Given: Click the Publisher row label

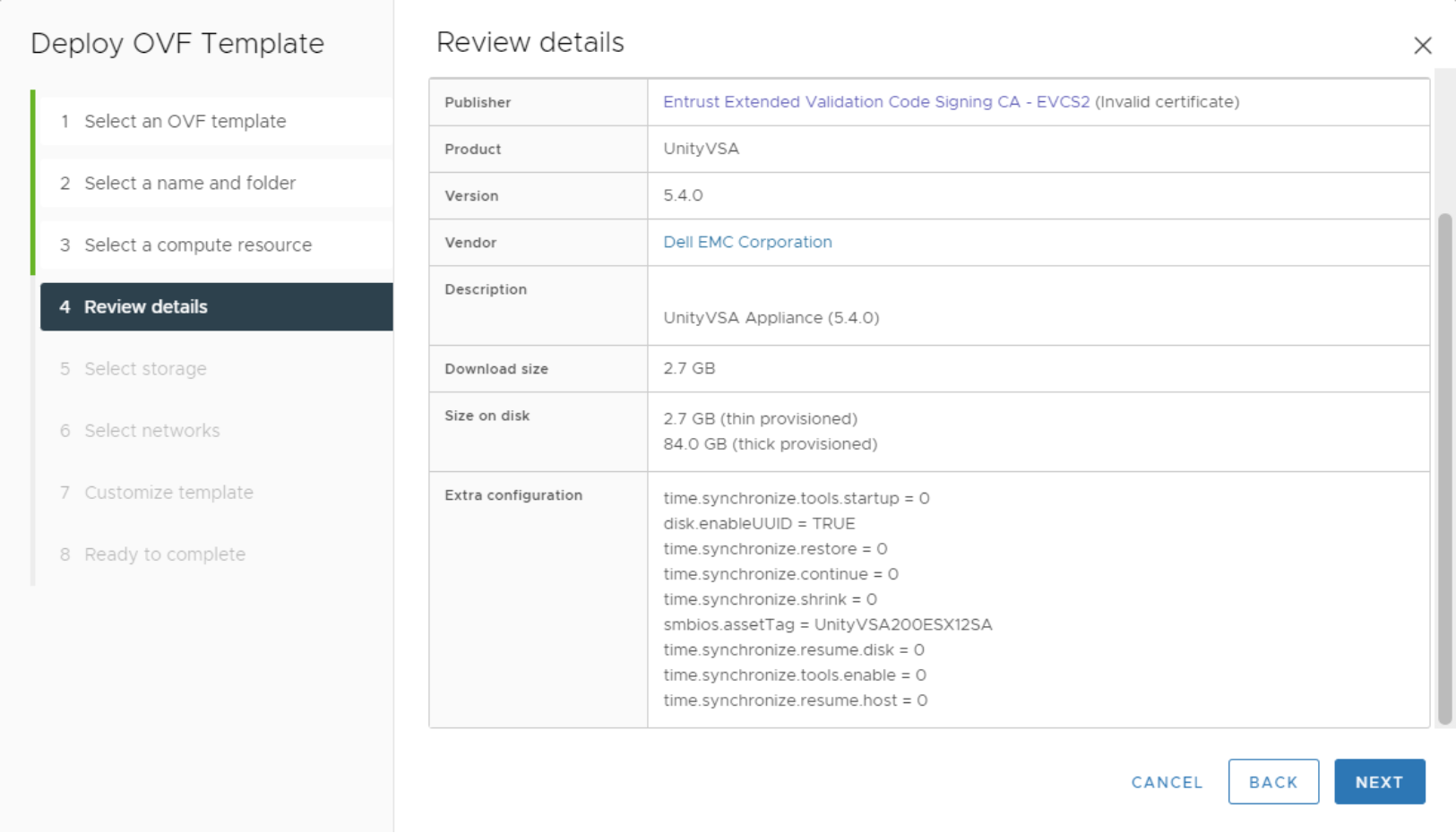Looking at the screenshot, I should pyautogui.click(x=478, y=102).
